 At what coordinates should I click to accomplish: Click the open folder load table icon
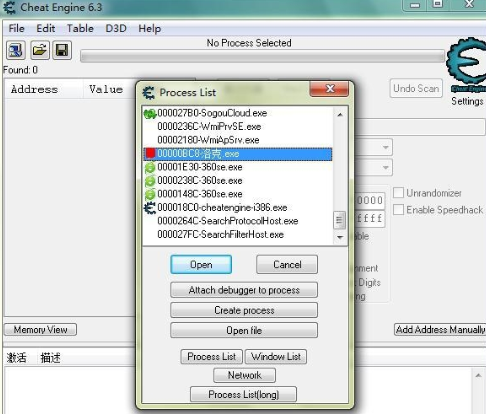[x=40, y=51]
